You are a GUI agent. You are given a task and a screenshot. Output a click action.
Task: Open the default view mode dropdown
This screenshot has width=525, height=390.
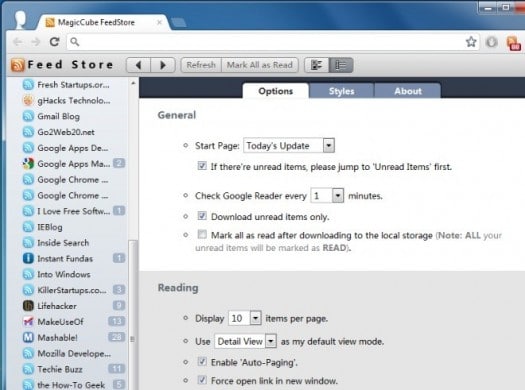245,341
